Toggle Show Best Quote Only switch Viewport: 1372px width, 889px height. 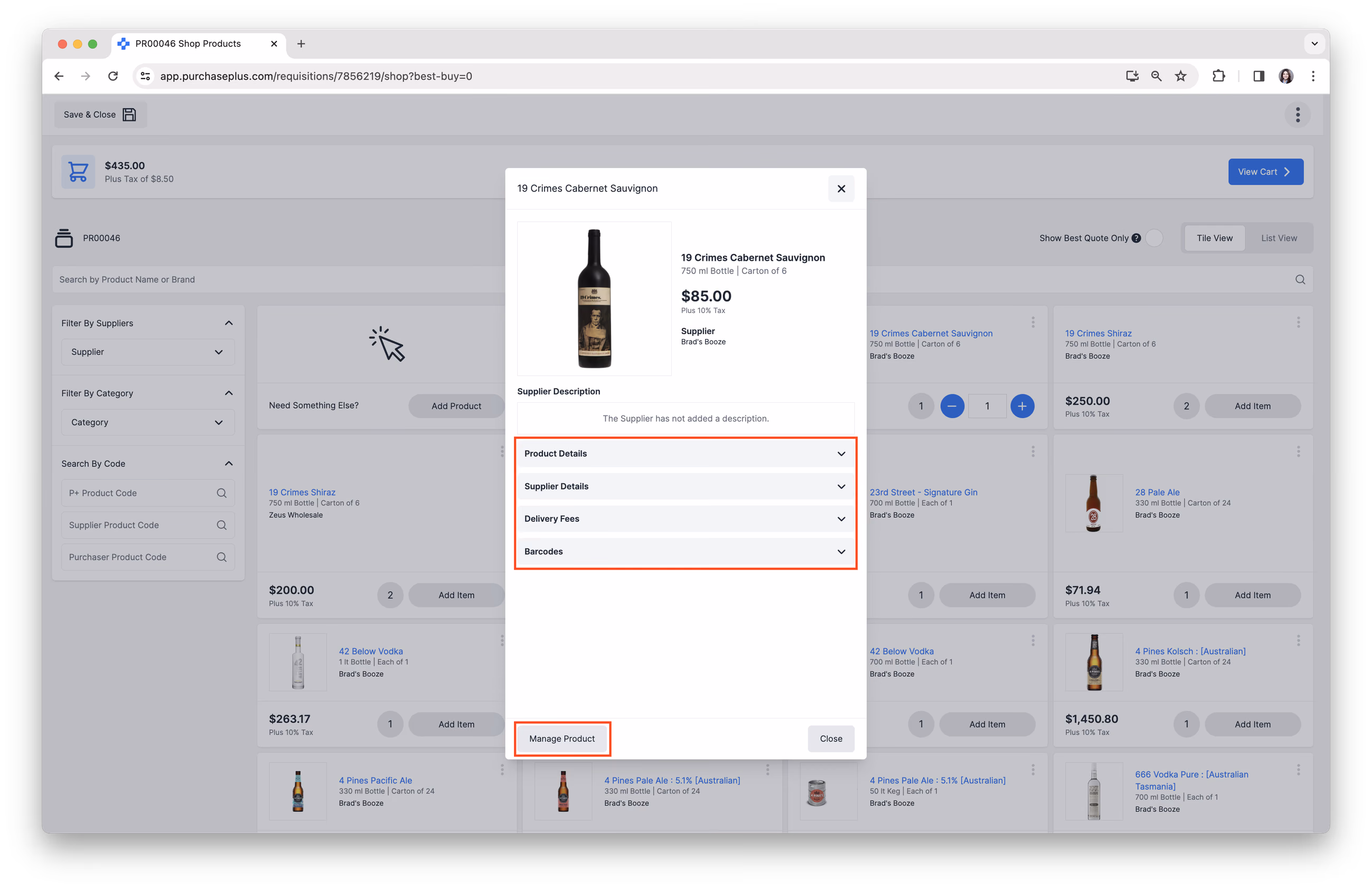click(x=1154, y=238)
